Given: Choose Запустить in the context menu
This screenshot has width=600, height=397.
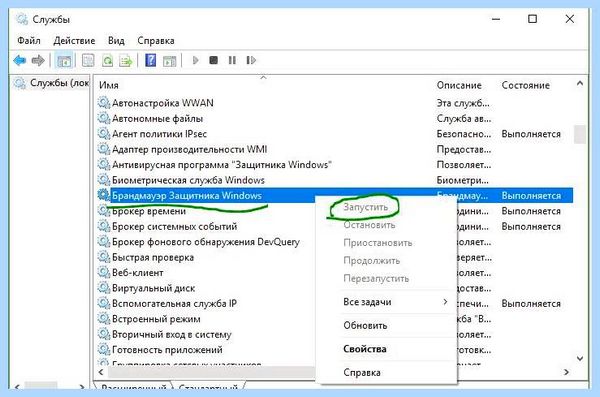Looking at the screenshot, I should pos(365,207).
